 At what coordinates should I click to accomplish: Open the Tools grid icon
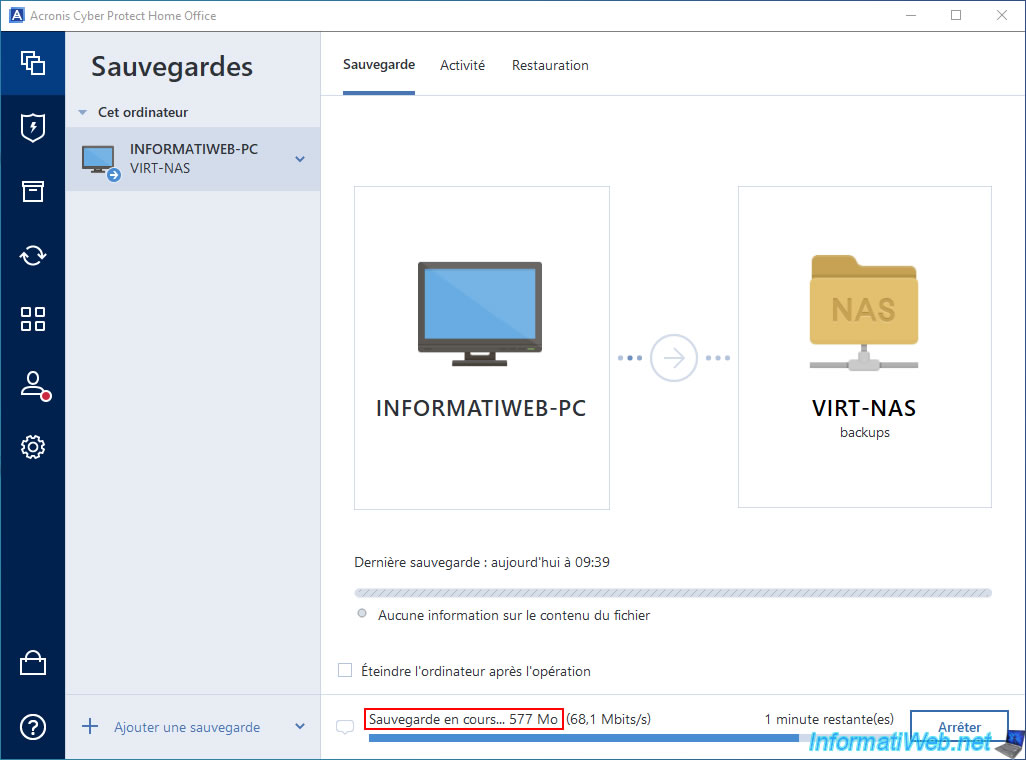33,319
